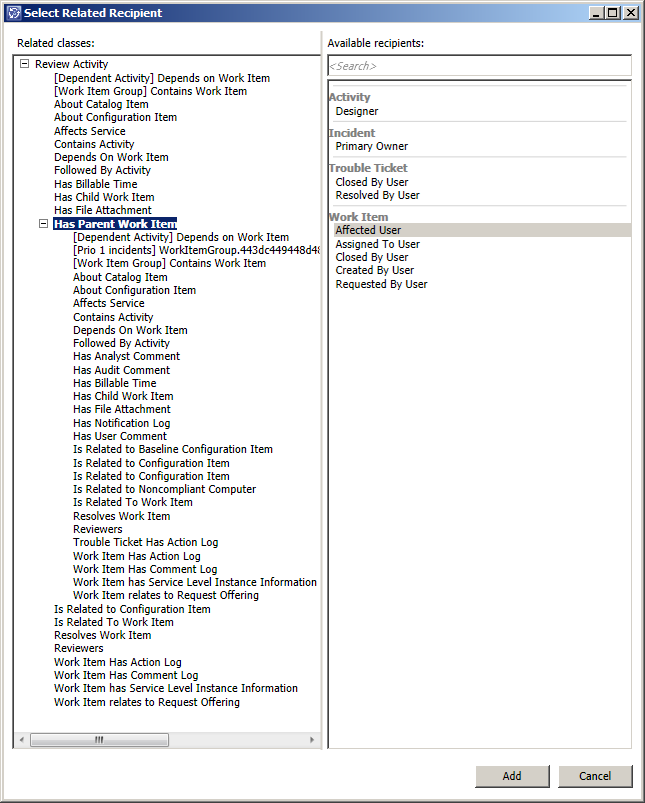
Task: Select Followed By Activity nested under Has Parent Work Item
Action: [121, 343]
